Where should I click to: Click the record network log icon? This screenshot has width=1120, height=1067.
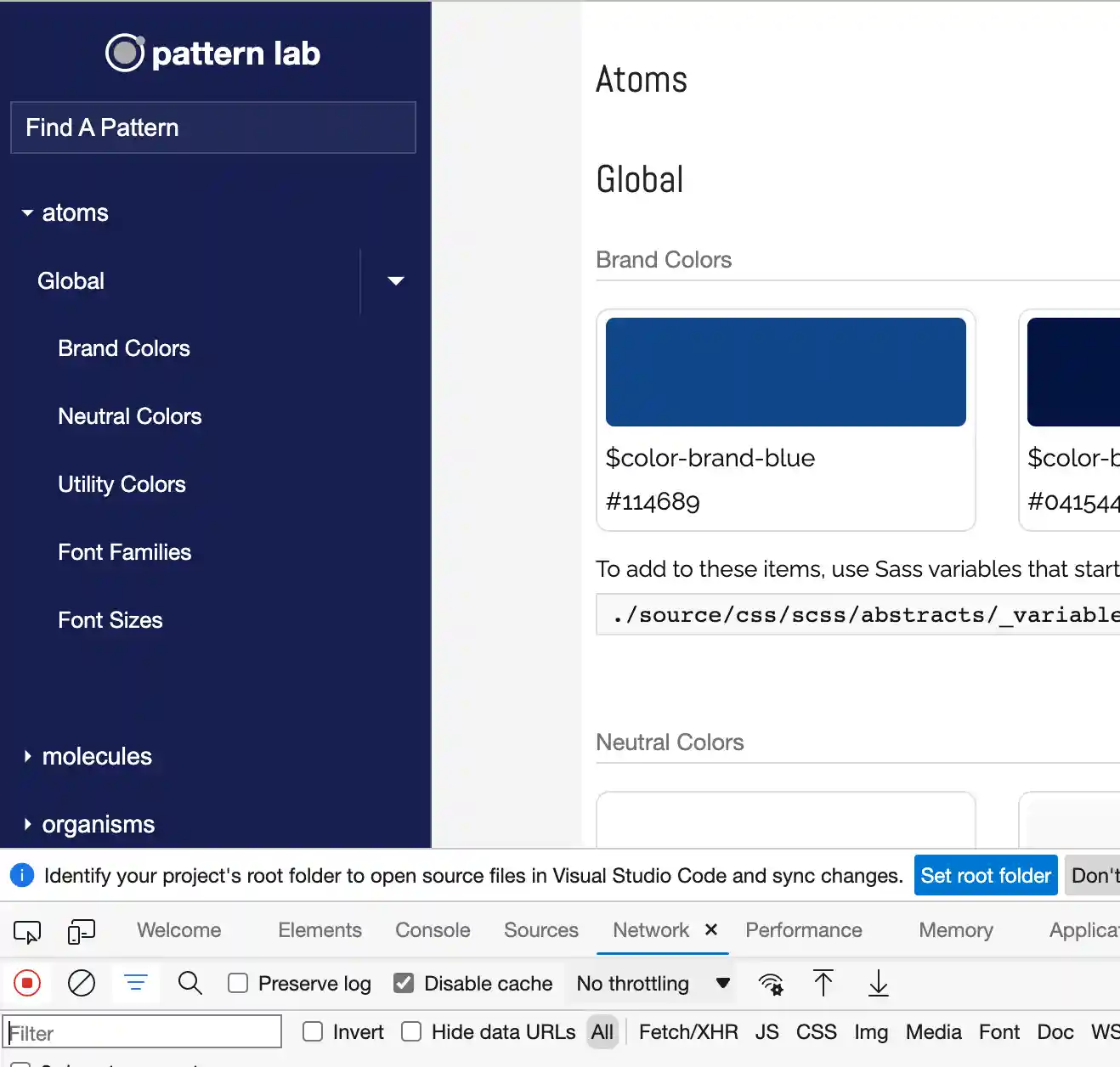pos(27,983)
